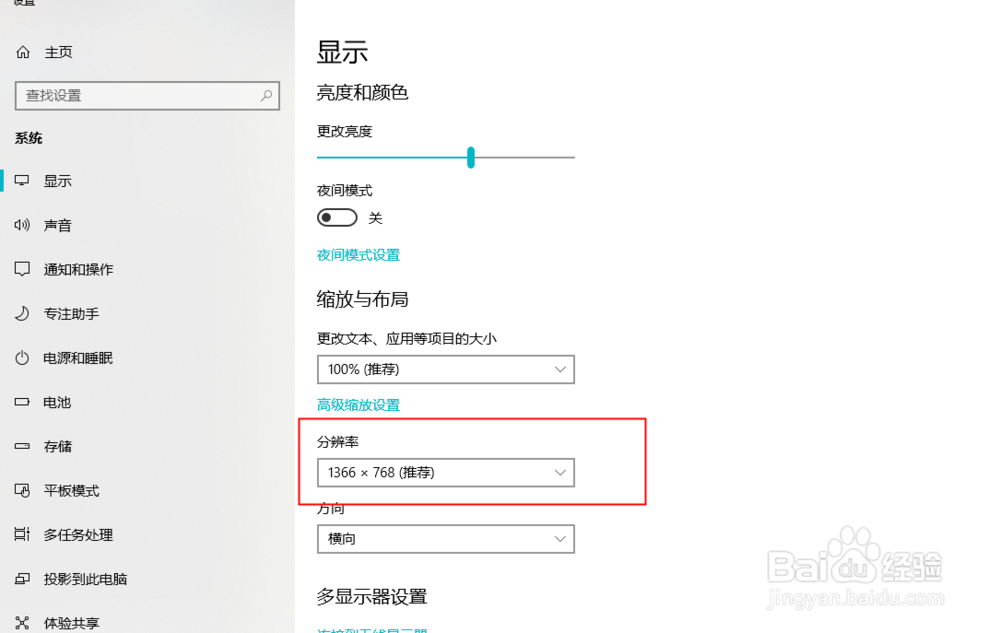Click the power icon for 电源和睡眠
1000x633 pixels.
[22, 358]
